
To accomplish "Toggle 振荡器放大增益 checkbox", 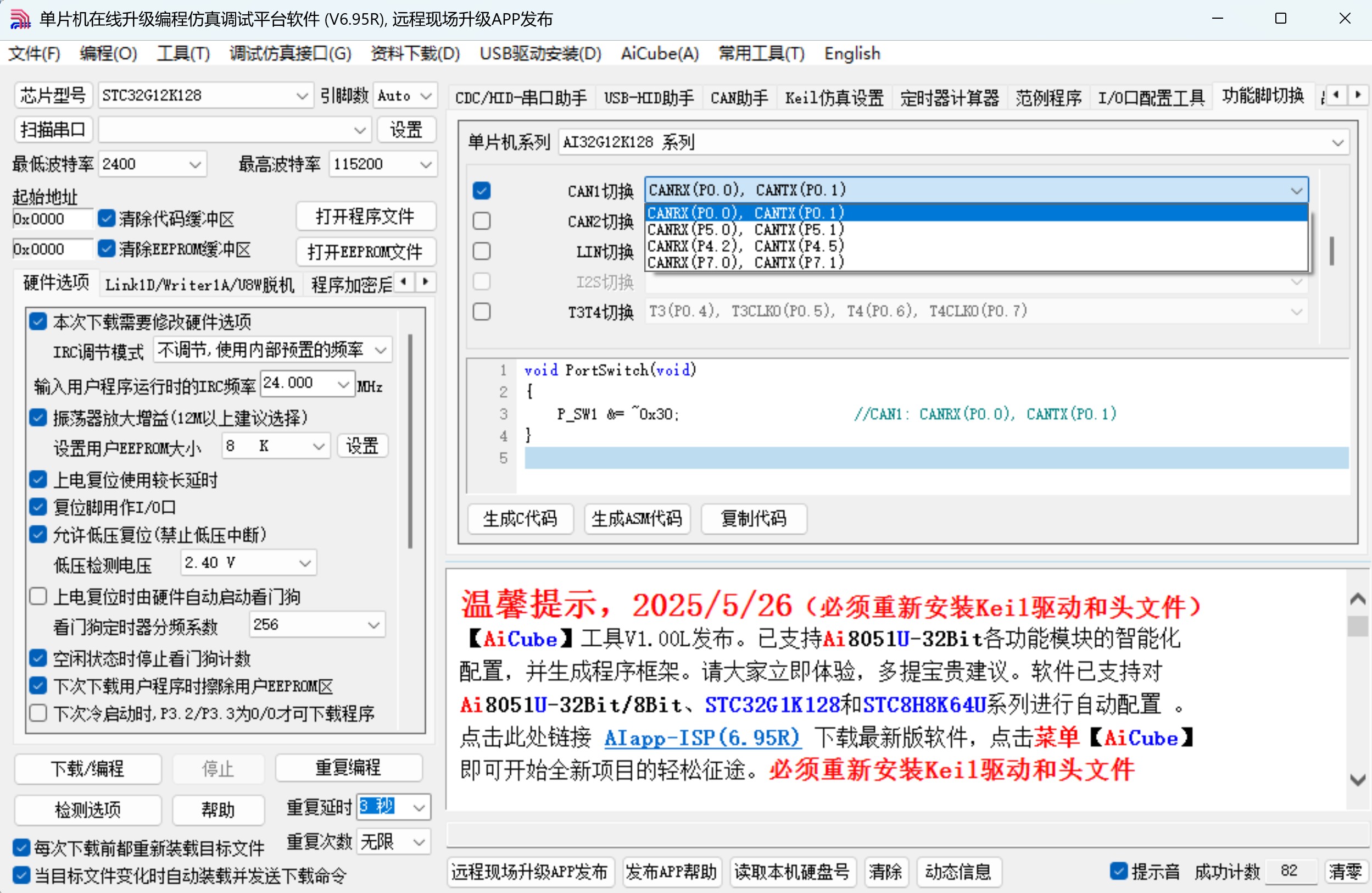I will tap(38, 417).
